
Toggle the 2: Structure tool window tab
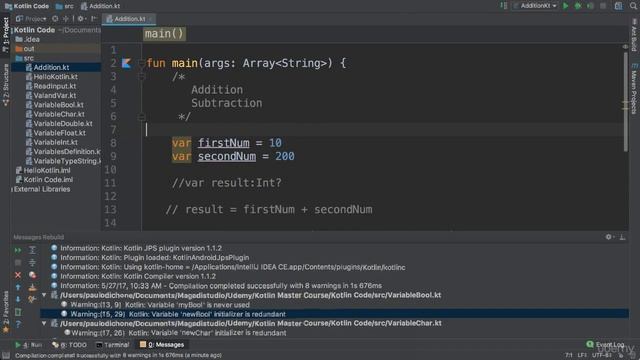click(5, 85)
